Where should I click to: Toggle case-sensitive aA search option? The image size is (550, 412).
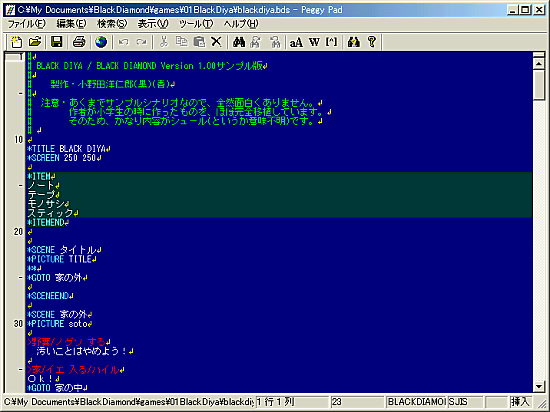click(x=296, y=42)
